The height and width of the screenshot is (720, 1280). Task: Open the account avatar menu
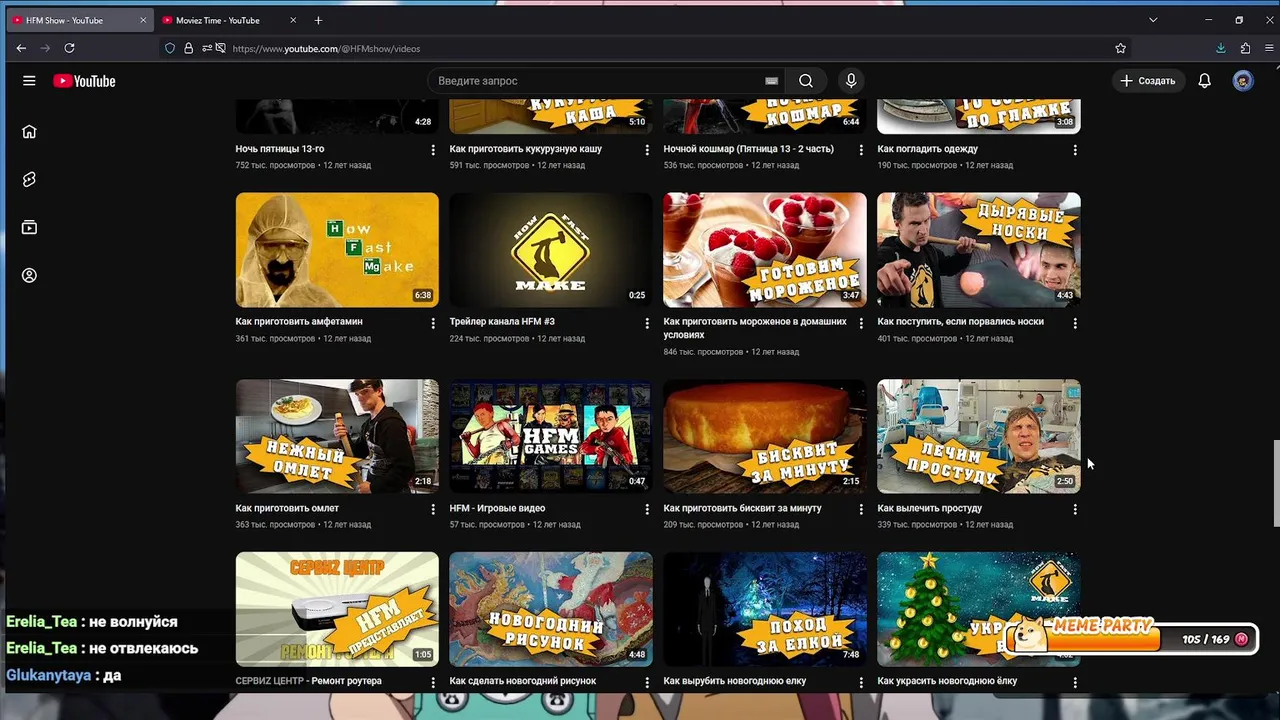[1243, 81]
